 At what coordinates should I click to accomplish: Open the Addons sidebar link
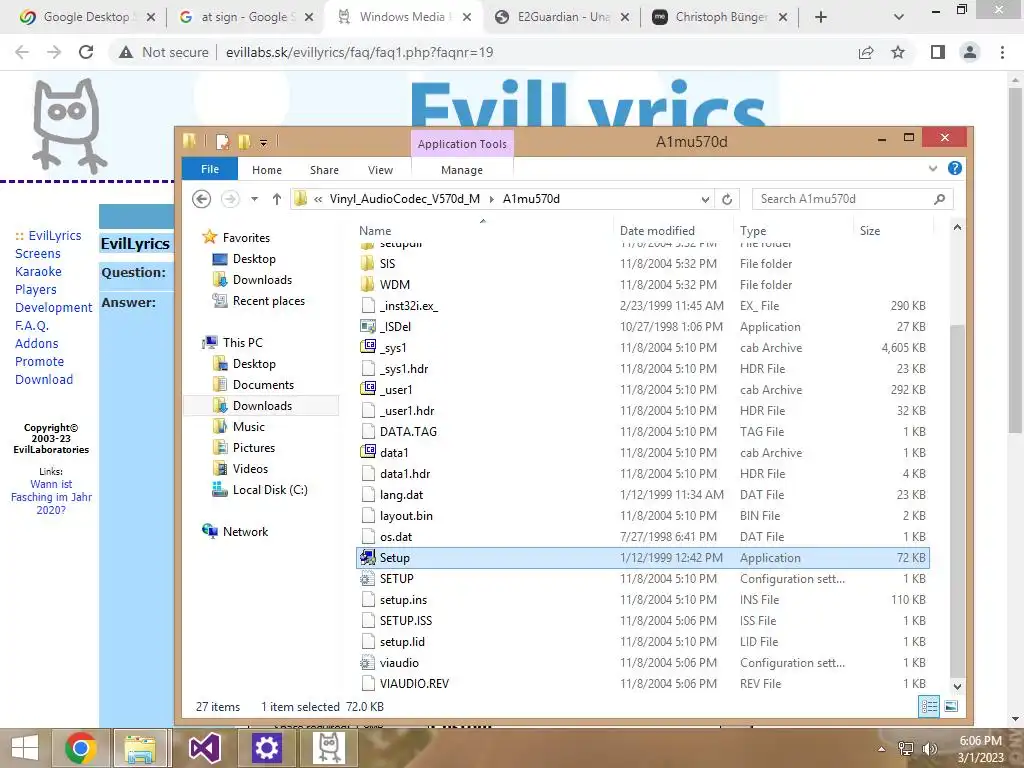(x=37, y=344)
